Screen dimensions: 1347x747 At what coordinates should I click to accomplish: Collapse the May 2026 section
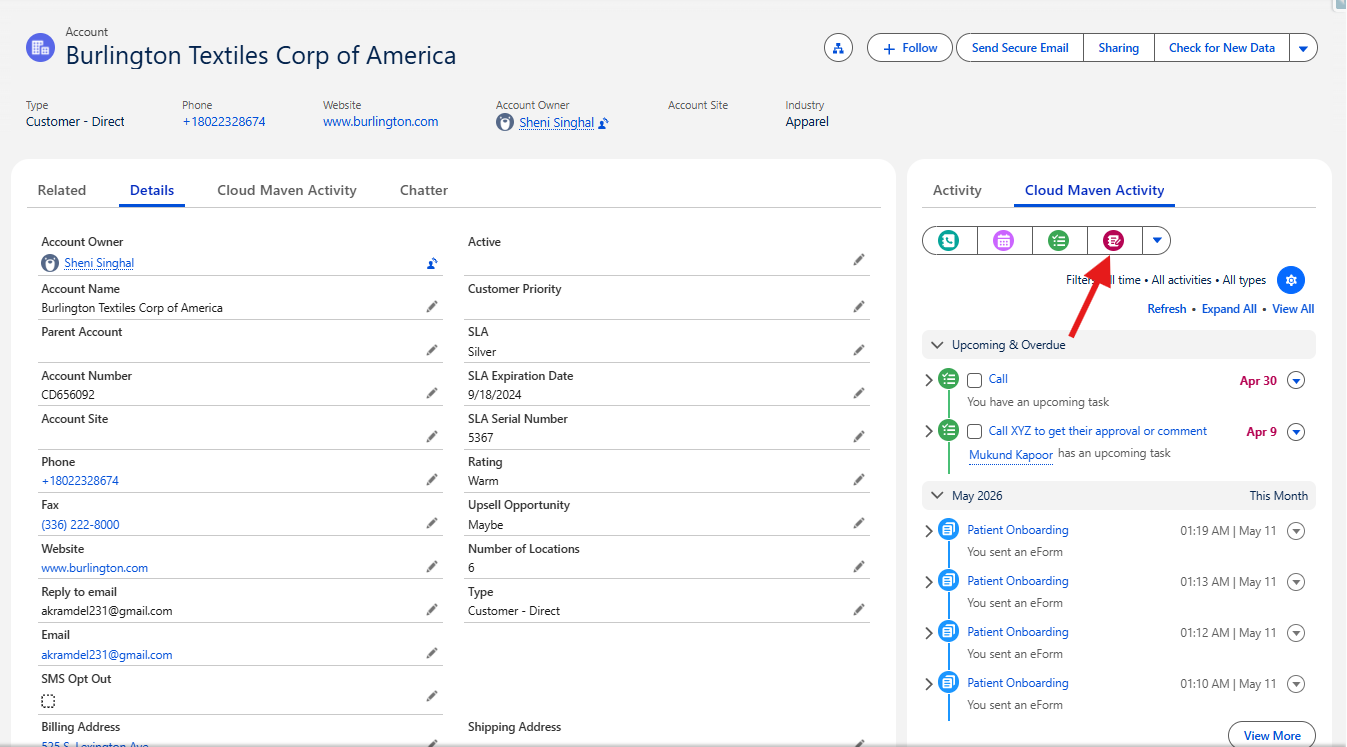coord(937,496)
